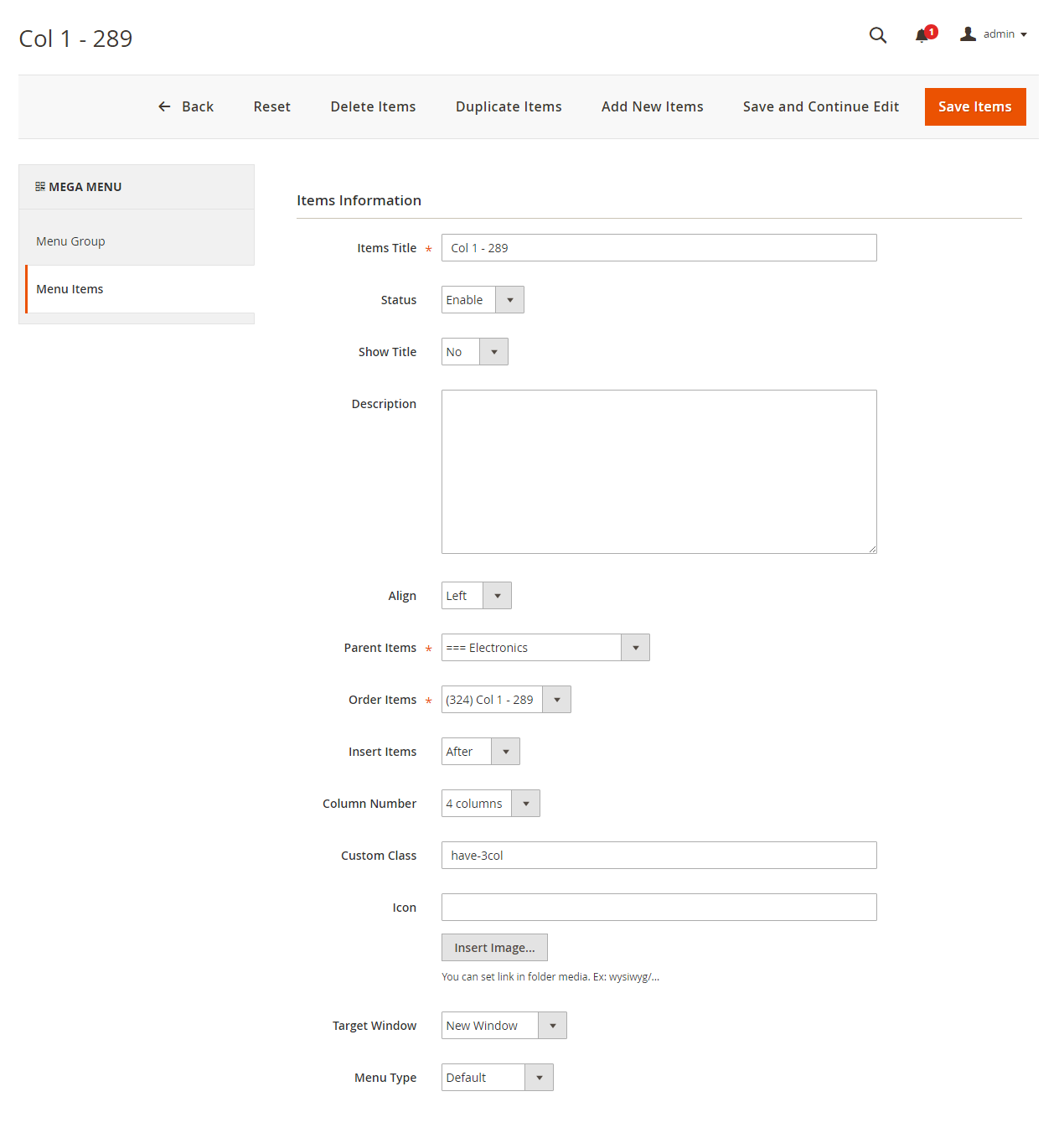This screenshot has width=1064, height=1133.
Task: Click the MEGA MENU panel header
Action: tap(137, 187)
